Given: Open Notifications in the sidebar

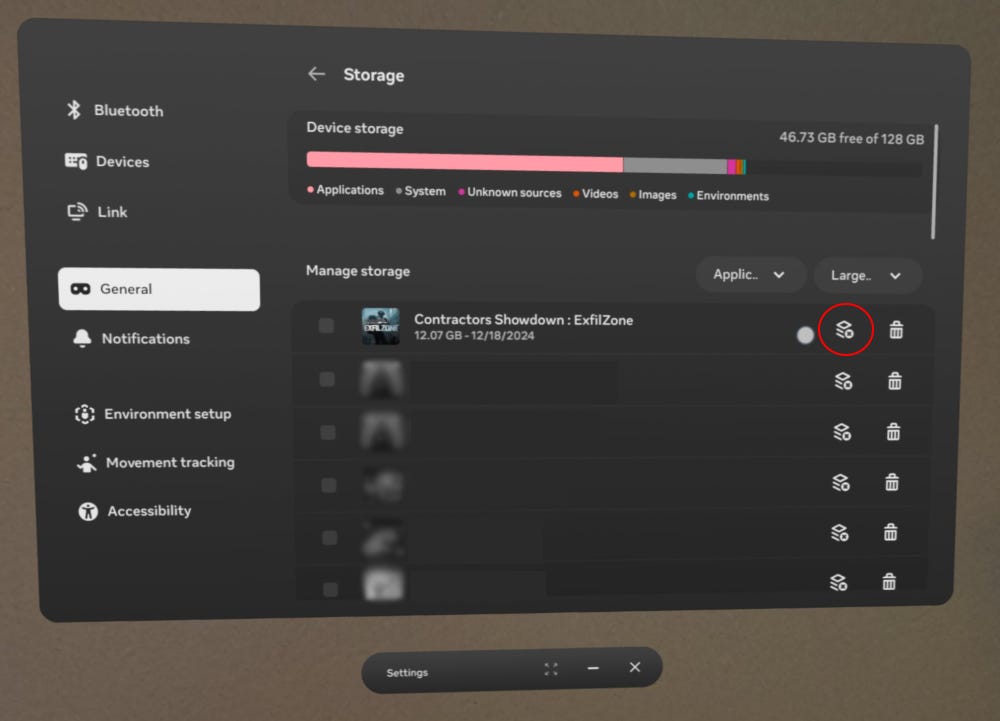Looking at the screenshot, I should tap(131, 339).
